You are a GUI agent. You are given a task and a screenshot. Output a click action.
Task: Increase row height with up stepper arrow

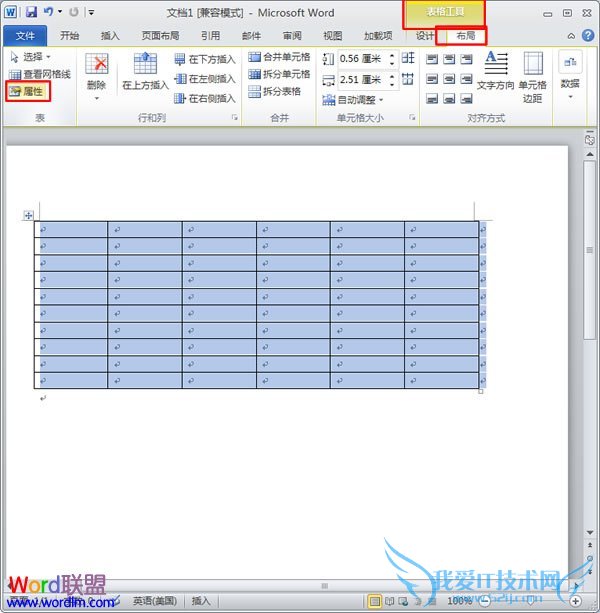392,55
